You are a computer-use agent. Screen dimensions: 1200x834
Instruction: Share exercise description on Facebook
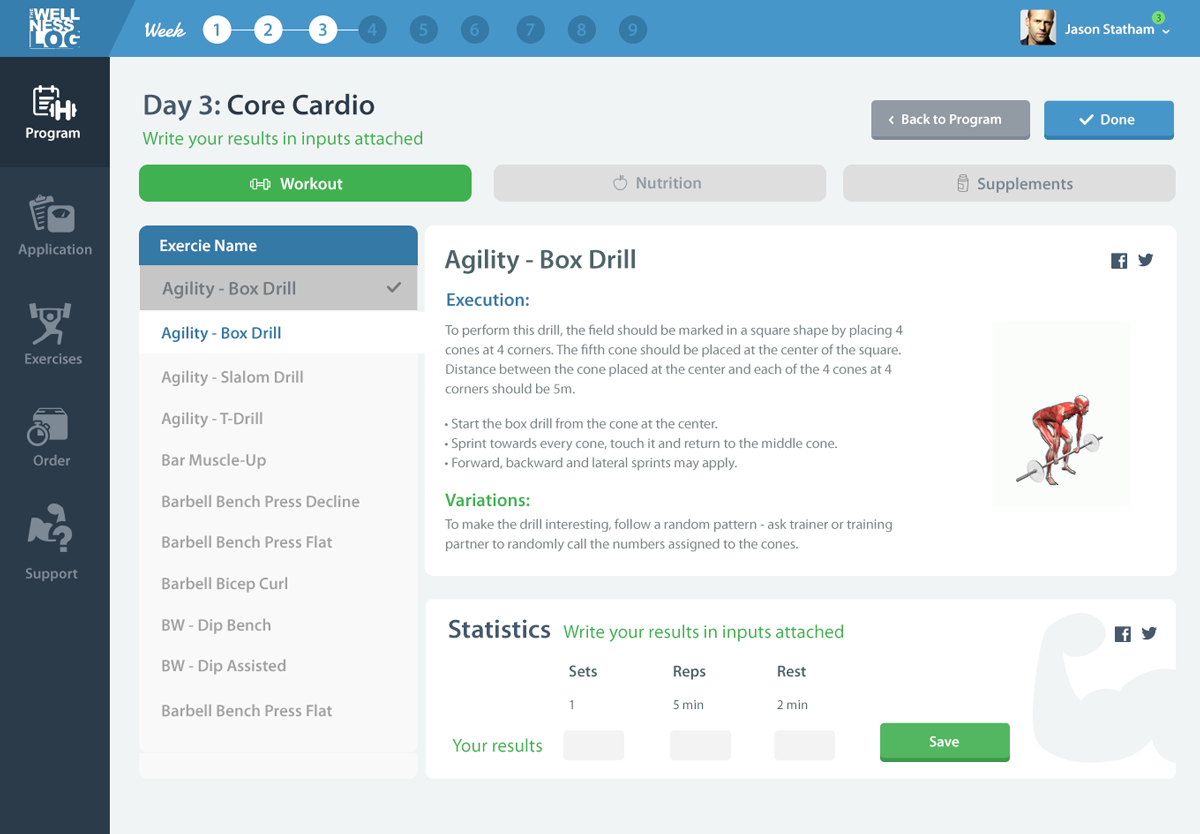pyautogui.click(x=1119, y=261)
